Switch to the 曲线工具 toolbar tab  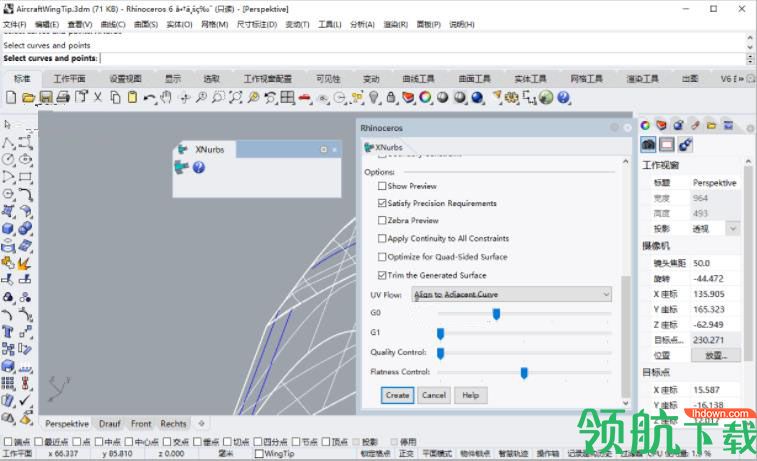coord(418,78)
